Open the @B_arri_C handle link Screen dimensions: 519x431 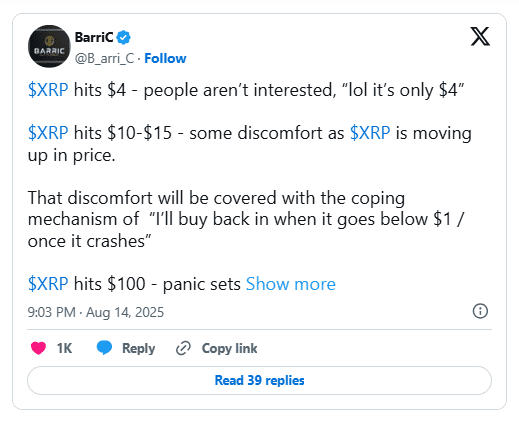tap(104, 59)
